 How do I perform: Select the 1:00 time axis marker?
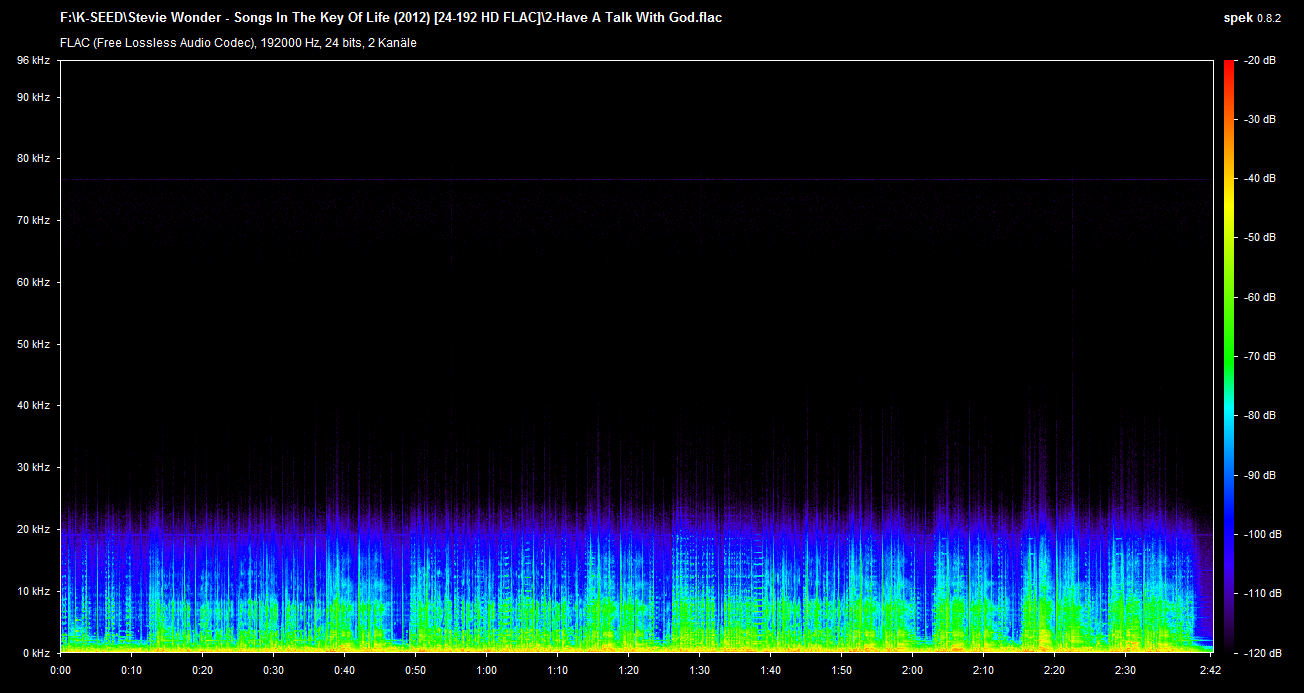click(486, 670)
